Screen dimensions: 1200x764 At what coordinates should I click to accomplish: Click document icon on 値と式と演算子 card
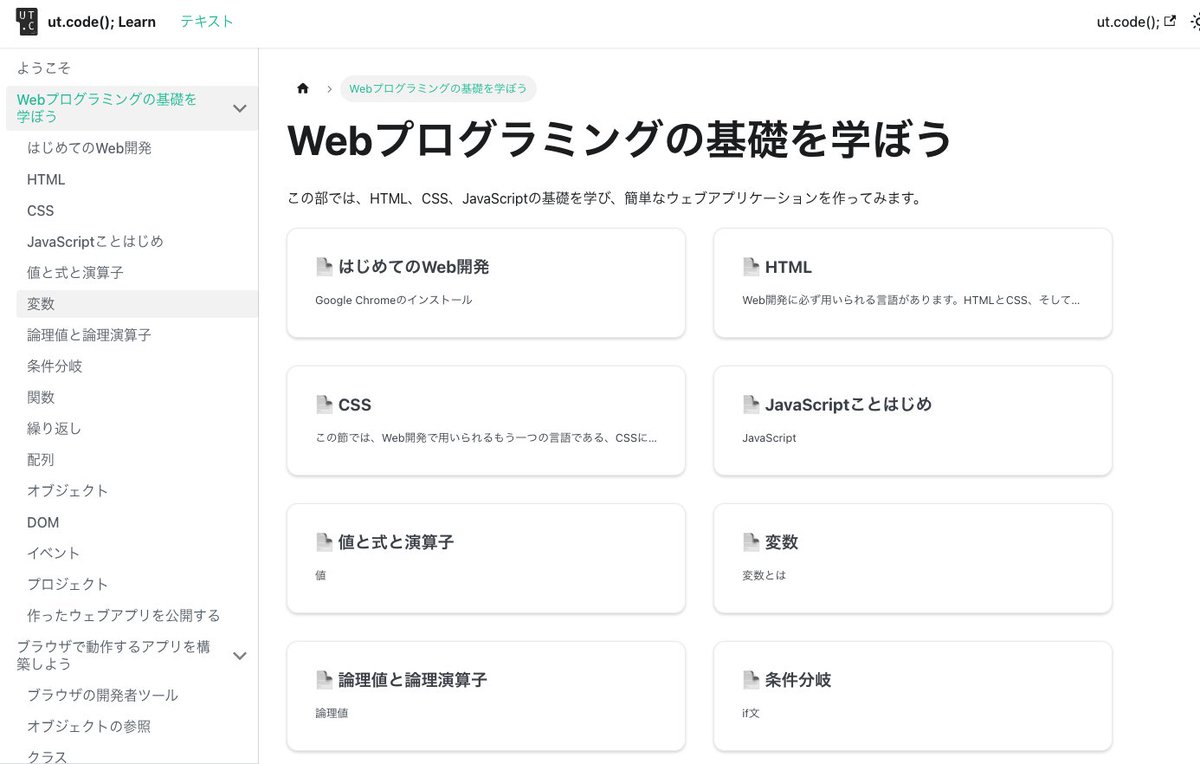[324, 542]
